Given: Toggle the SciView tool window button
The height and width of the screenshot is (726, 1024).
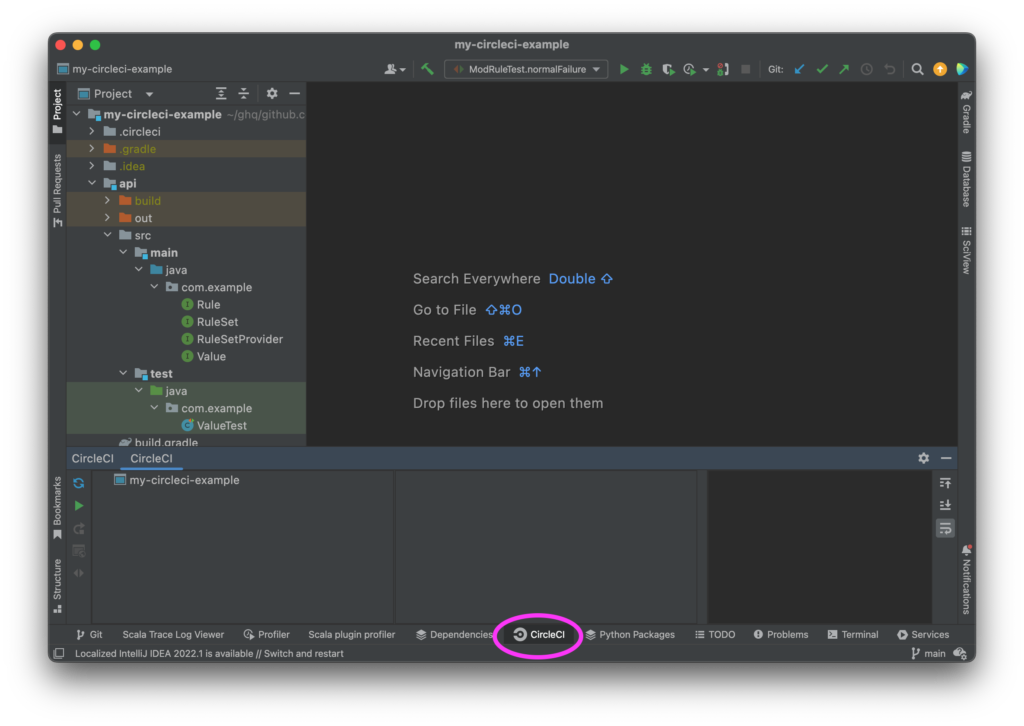Looking at the screenshot, I should pos(967,250).
